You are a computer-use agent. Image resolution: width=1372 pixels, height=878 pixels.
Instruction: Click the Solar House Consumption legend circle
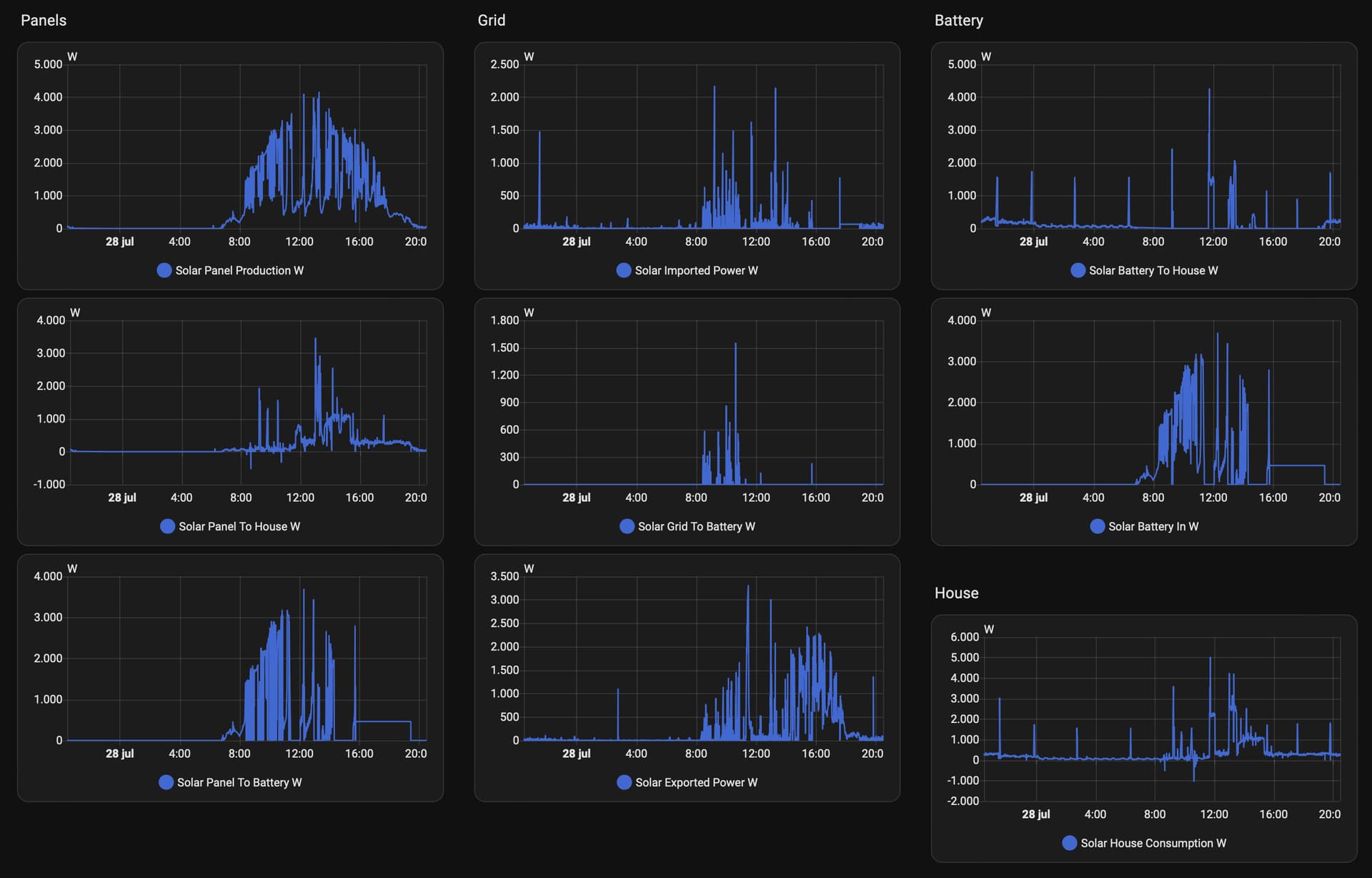(1070, 843)
